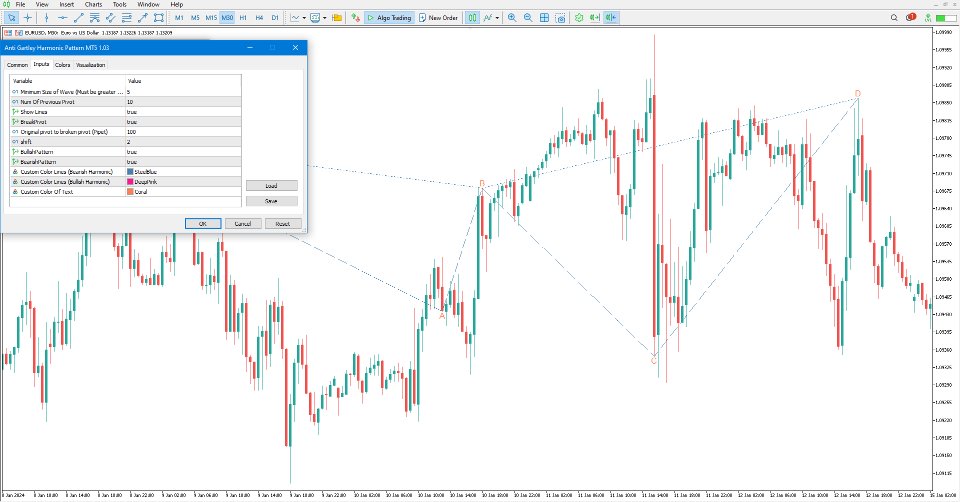960x502 pixels.
Task: Toggle candlestick bar chart mode
Action: coord(472,18)
